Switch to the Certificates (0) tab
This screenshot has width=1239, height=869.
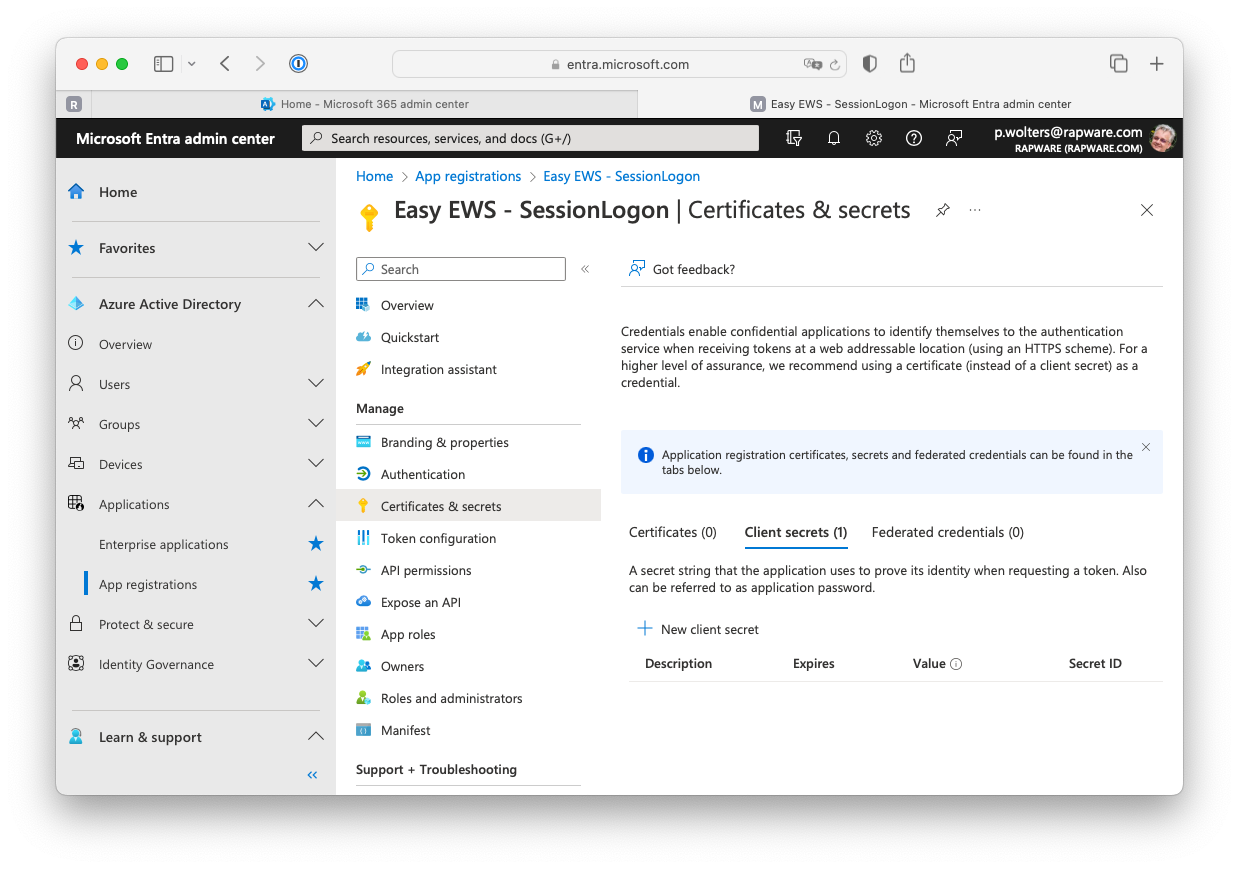tap(673, 532)
